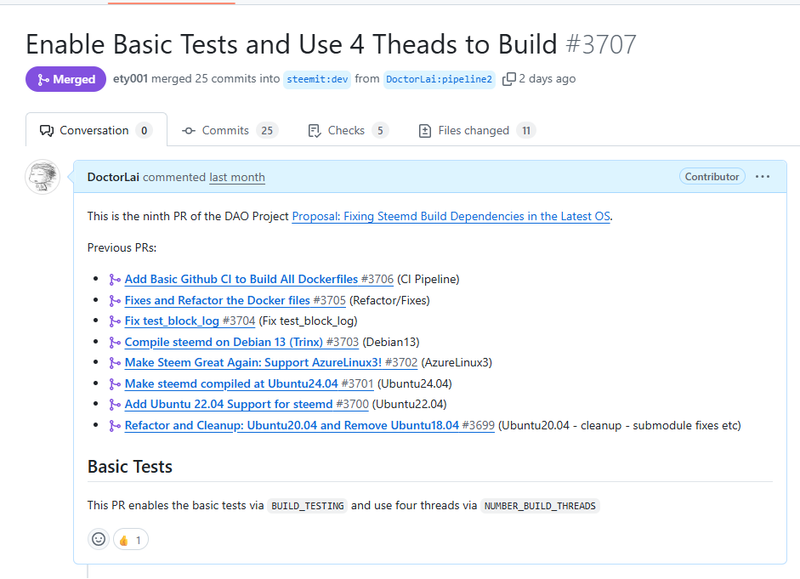This screenshot has width=800, height=579.
Task: Click the 'last month' comment timestamp
Action: (237, 177)
